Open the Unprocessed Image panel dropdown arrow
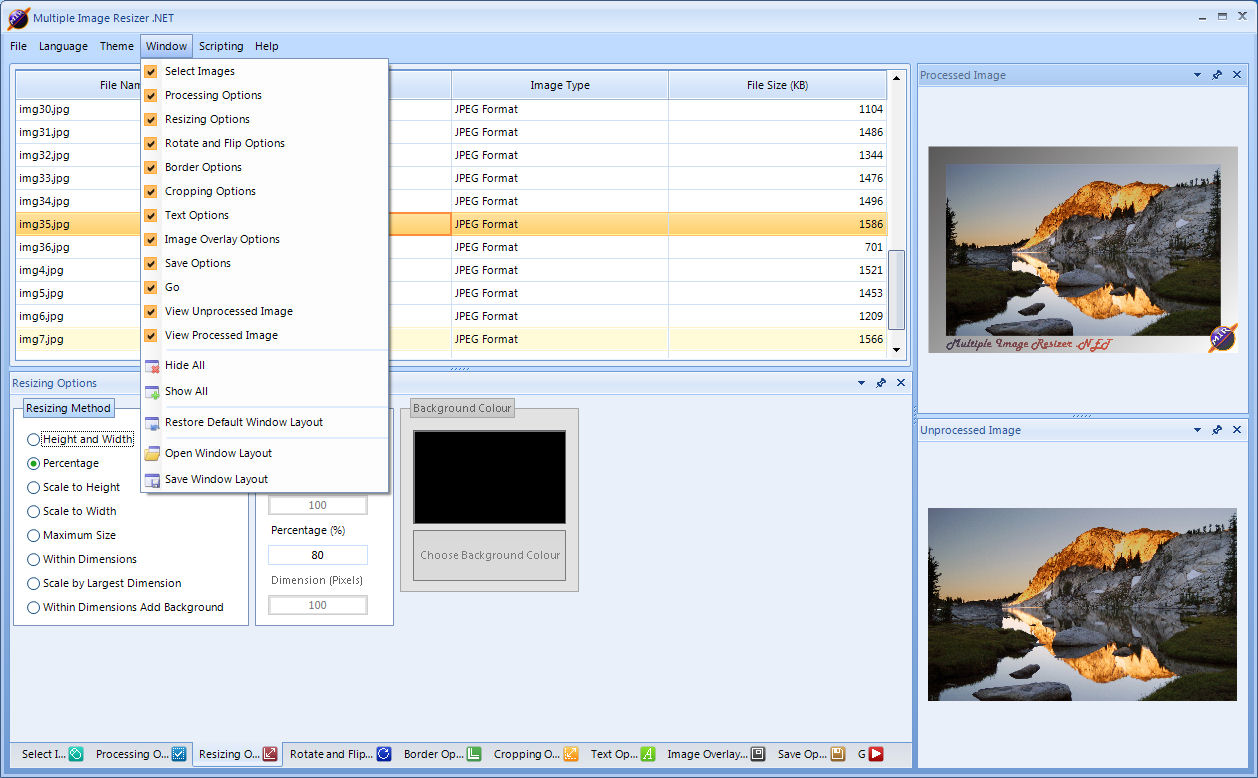This screenshot has height=778, width=1258. [x=1197, y=430]
